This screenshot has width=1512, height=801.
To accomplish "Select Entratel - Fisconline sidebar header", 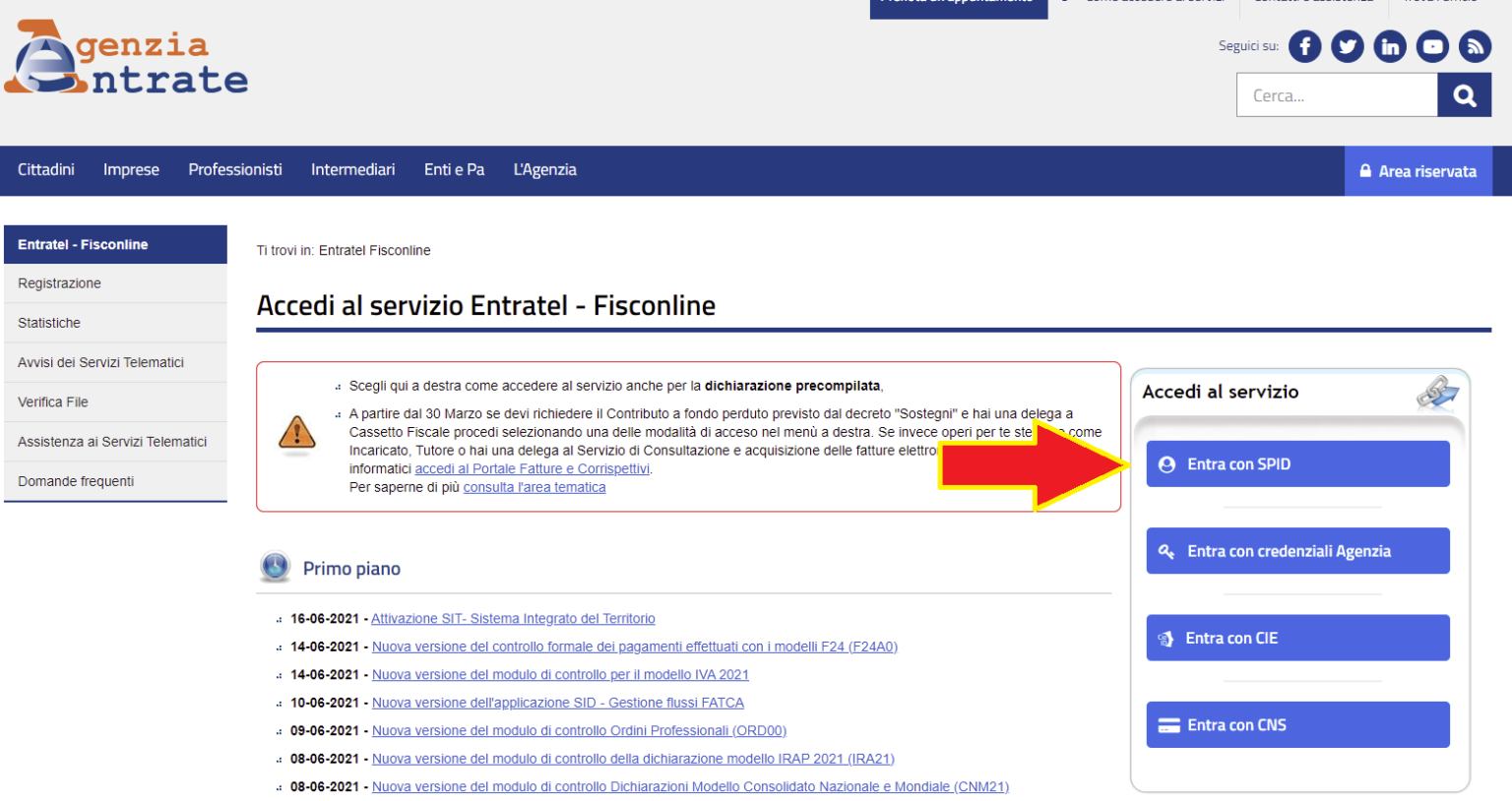I will (x=115, y=244).
